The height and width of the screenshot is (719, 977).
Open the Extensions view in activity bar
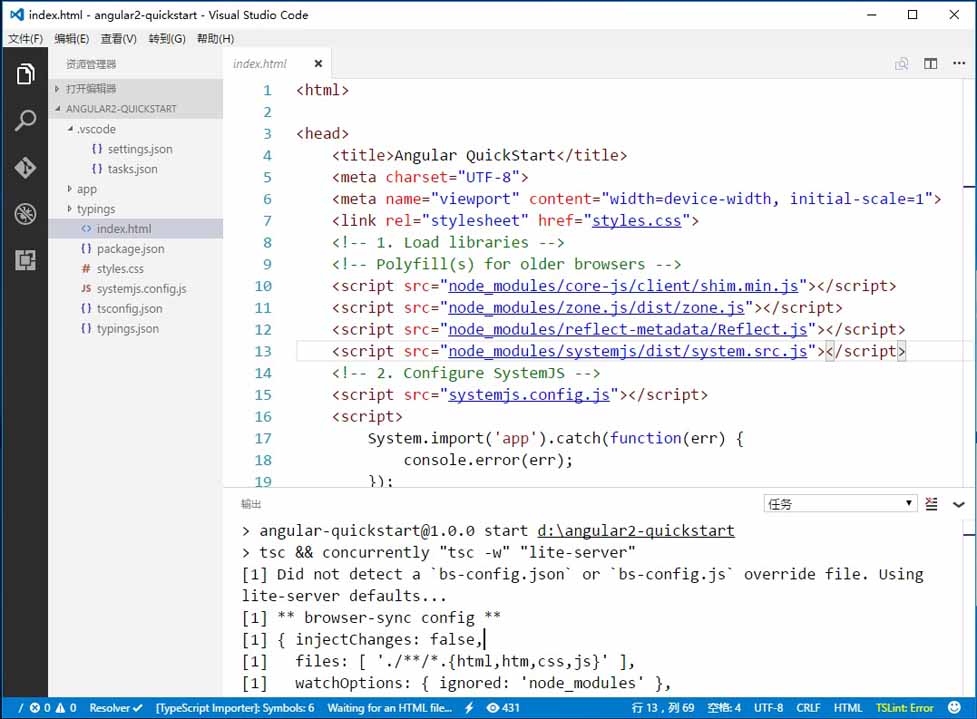(25, 261)
